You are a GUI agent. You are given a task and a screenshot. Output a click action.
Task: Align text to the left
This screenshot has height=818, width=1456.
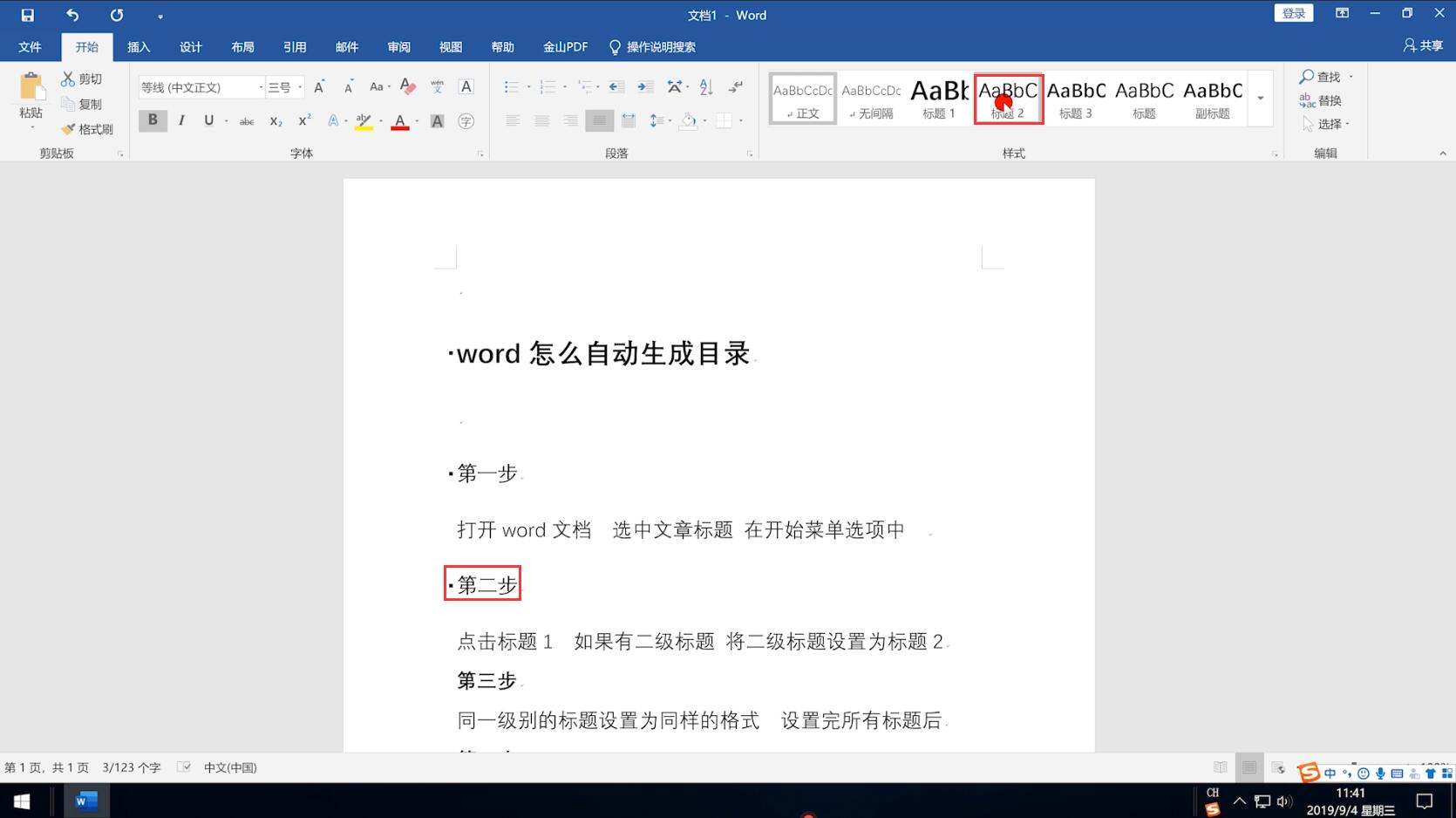tap(513, 121)
